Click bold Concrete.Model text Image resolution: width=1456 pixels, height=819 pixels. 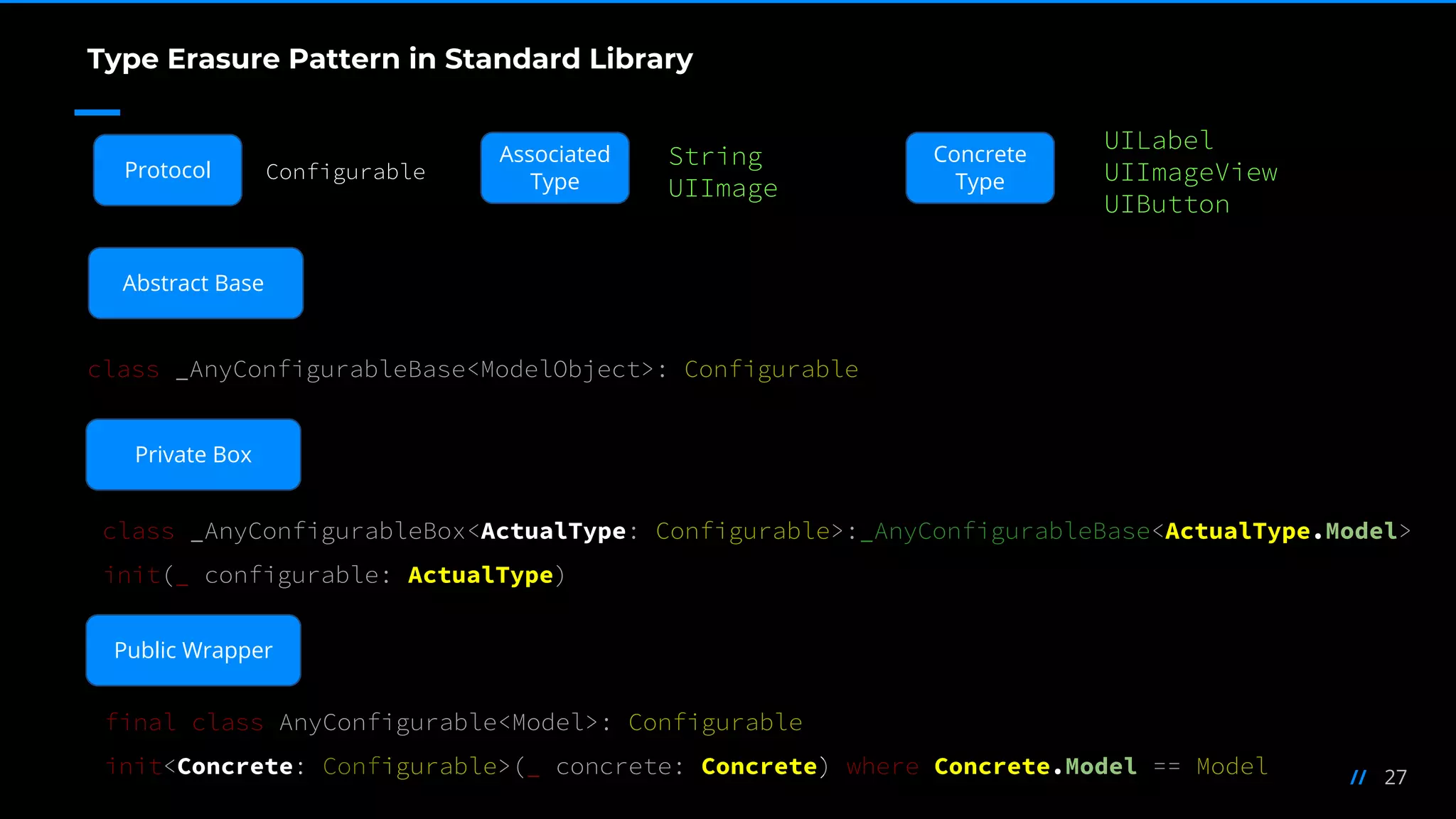point(1035,766)
